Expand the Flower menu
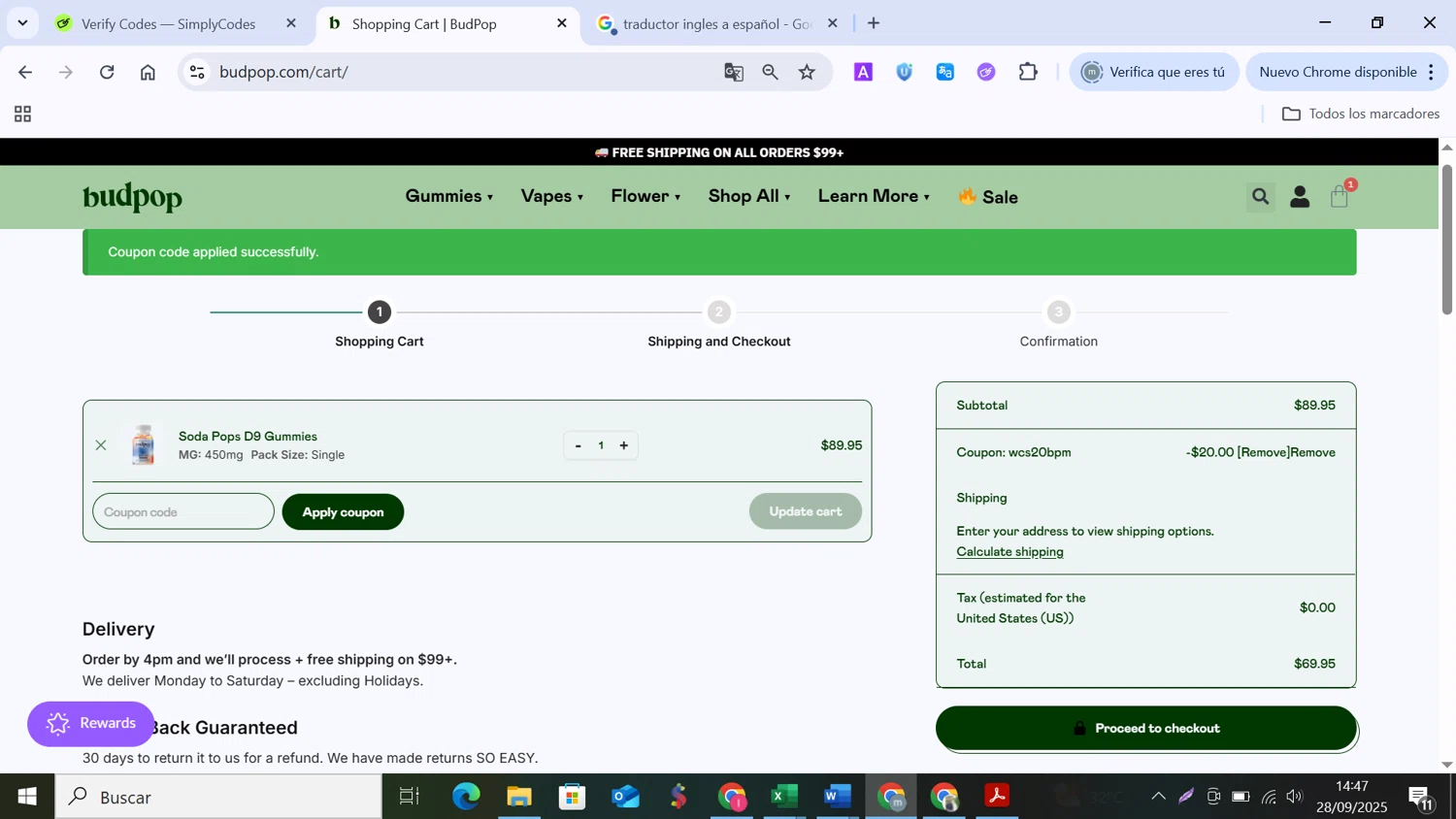The height and width of the screenshot is (819, 1456). coord(645,196)
